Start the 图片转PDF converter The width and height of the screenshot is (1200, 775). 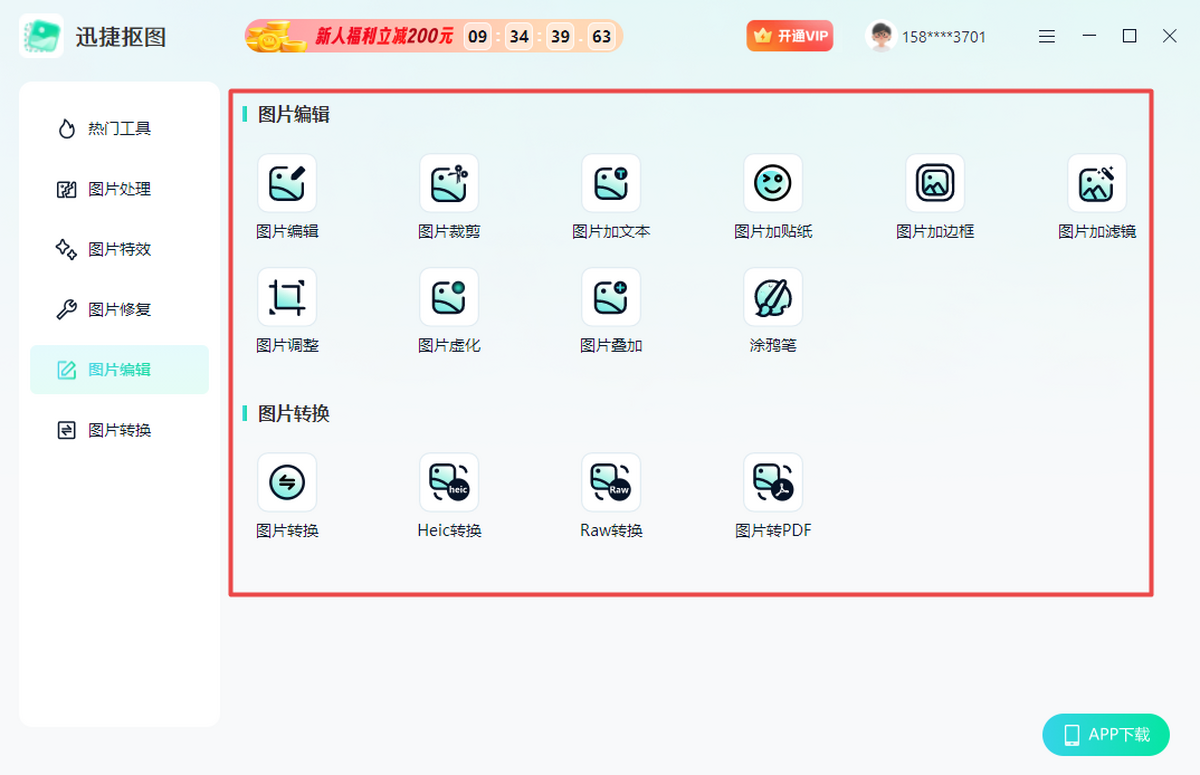773,483
